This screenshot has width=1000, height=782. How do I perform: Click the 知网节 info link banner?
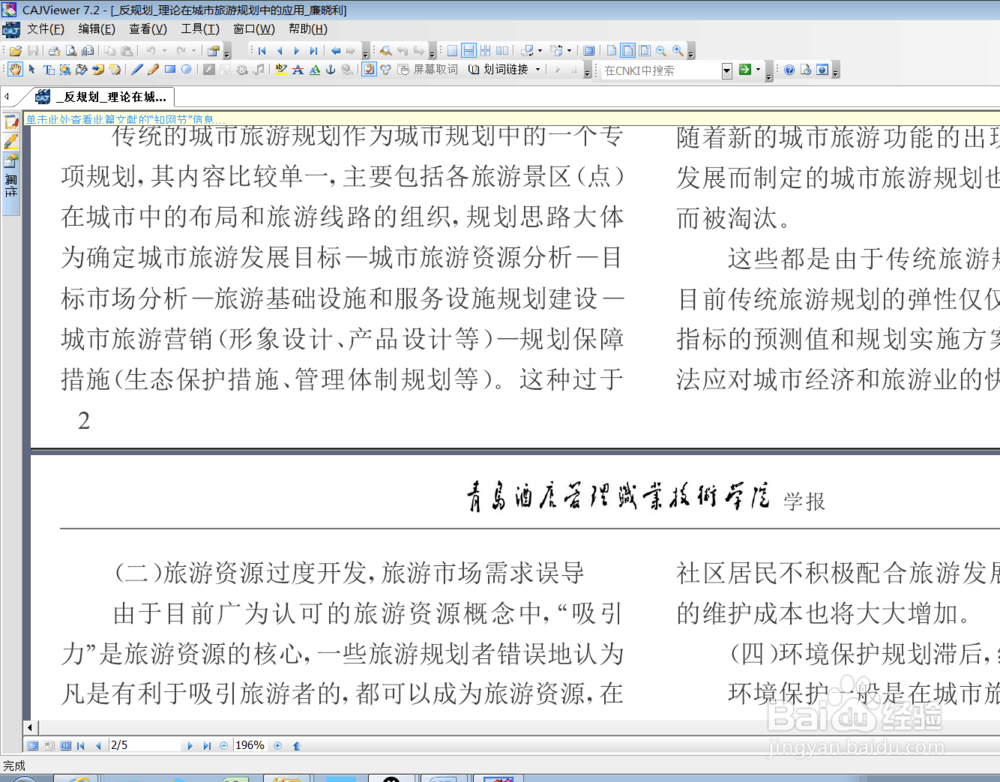124,119
